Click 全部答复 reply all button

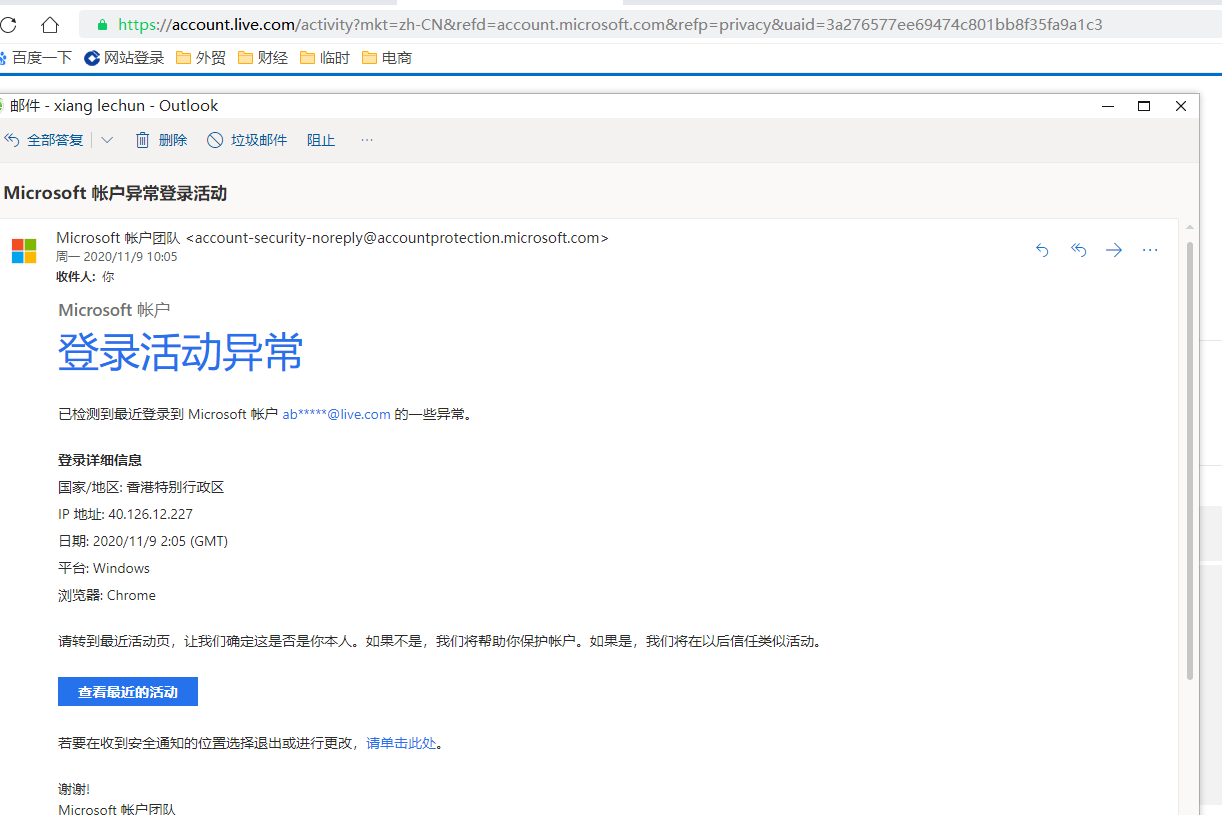click(x=45, y=140)
